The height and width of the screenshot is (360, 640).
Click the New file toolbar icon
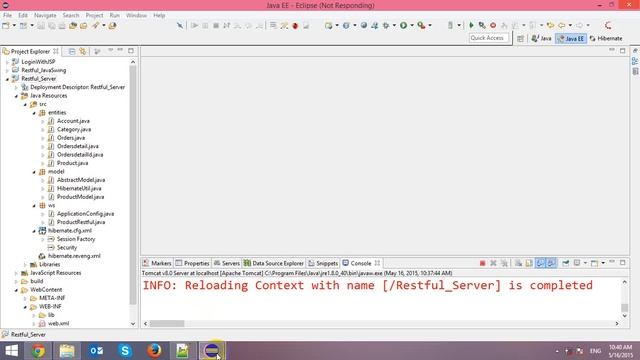point(6,25)
